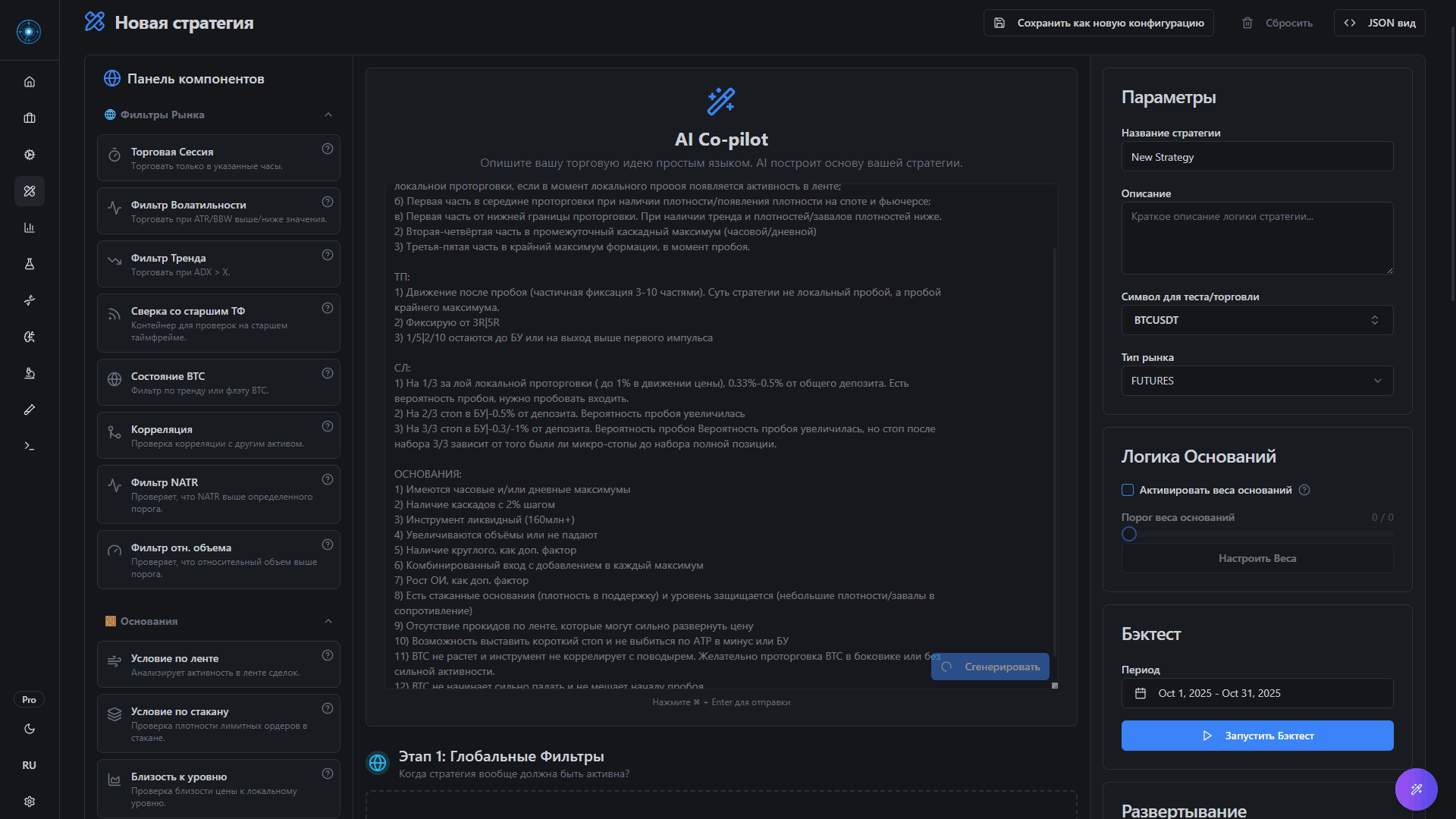The image size is (1456, 819).
Task: Open BTCUSDT symbol selector
Action: pyautogui.click(x=1257, y=320)
